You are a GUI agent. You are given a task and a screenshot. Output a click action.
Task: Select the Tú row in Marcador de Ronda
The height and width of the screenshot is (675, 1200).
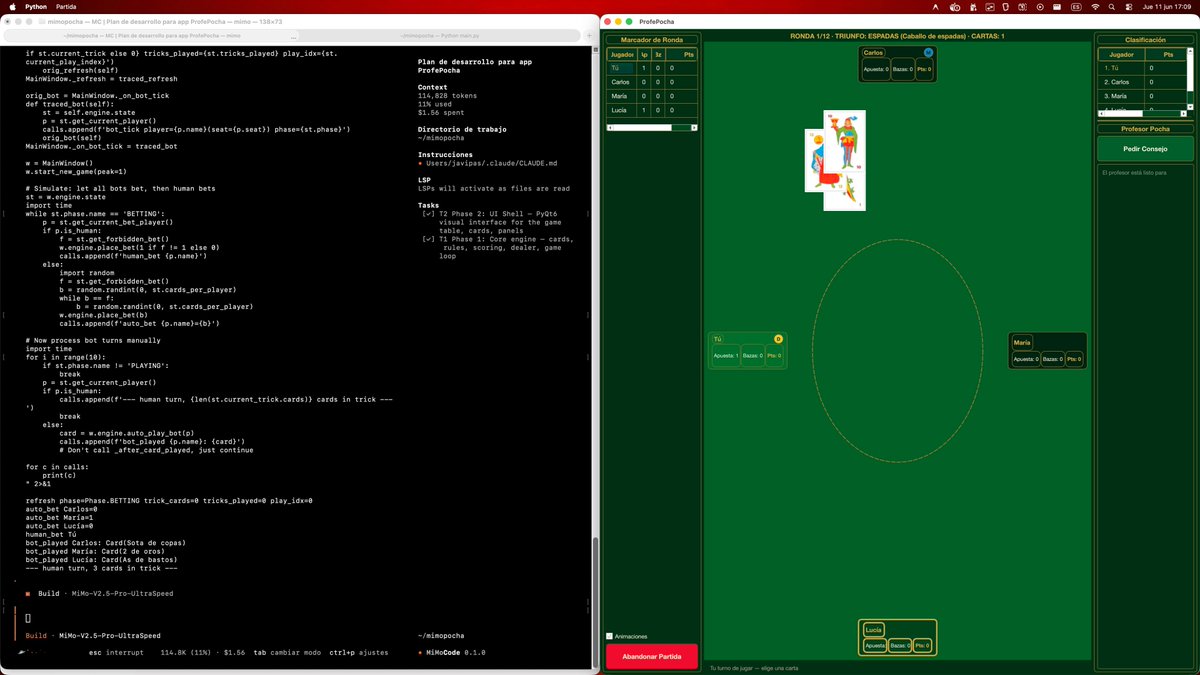click(652, 68)
